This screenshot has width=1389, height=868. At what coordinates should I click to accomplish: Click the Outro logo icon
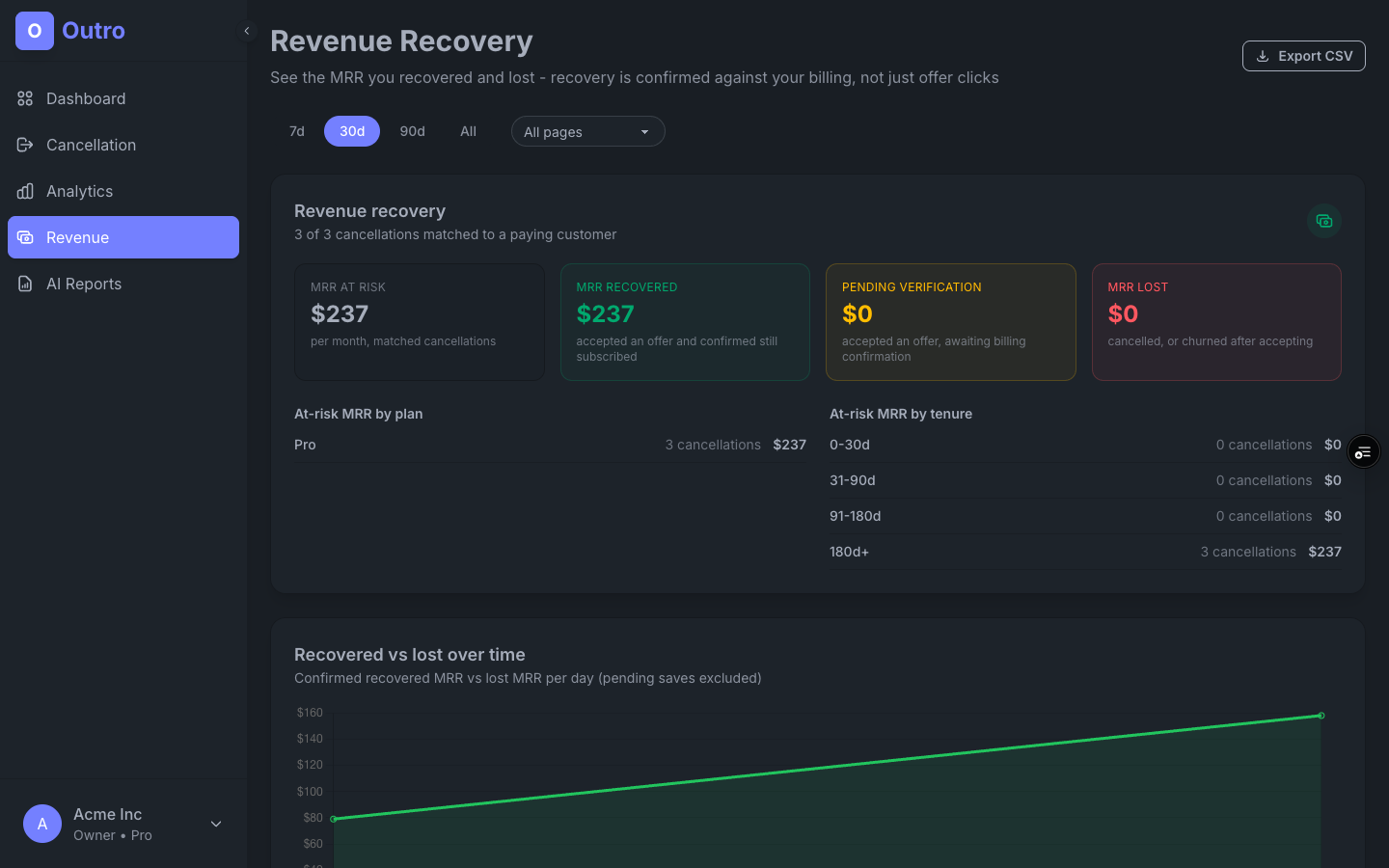(x=35, y=31)
